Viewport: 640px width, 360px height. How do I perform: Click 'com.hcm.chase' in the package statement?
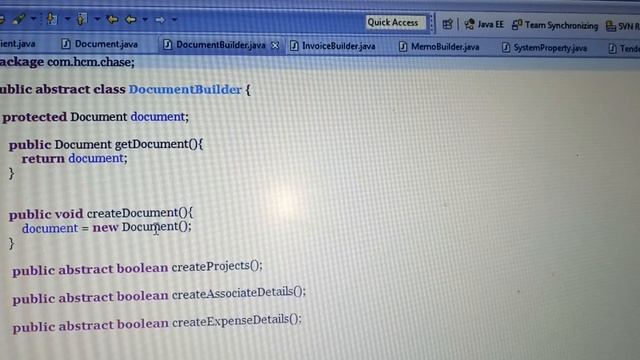[89, 62]
